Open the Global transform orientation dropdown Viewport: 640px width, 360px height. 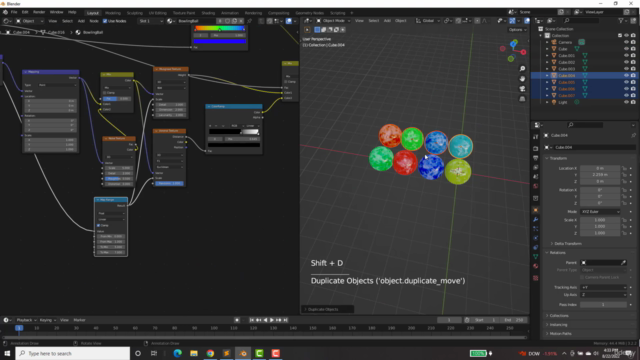[428, 21]
